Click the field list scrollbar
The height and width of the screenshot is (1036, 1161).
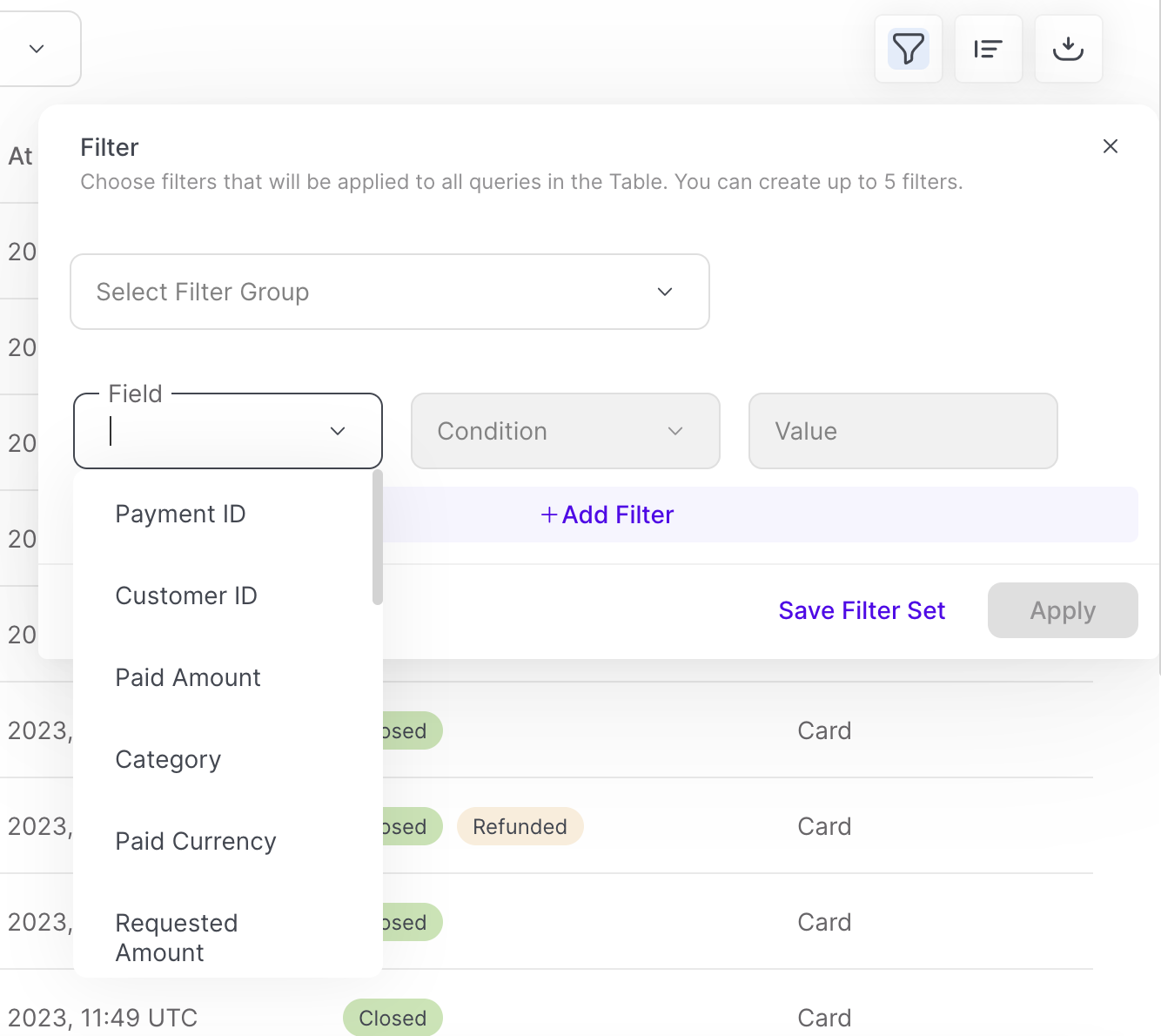(377, 538)
